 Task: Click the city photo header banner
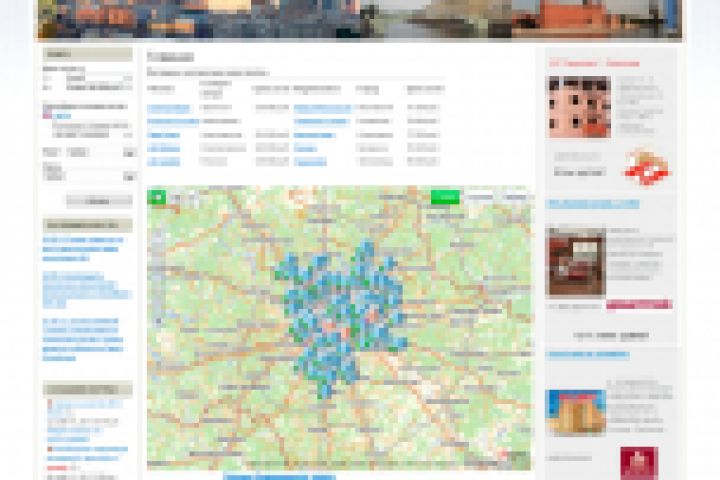click(x=360, y=19)
